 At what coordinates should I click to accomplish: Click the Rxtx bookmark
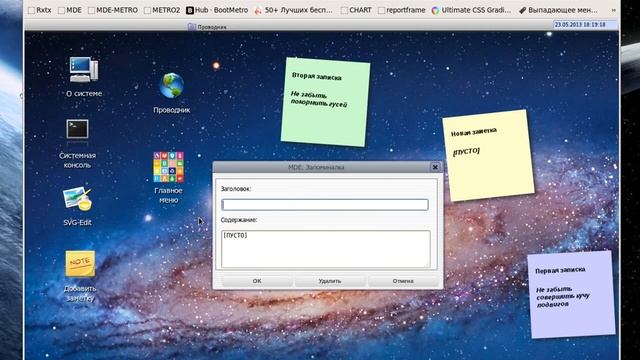coord(40,10)
